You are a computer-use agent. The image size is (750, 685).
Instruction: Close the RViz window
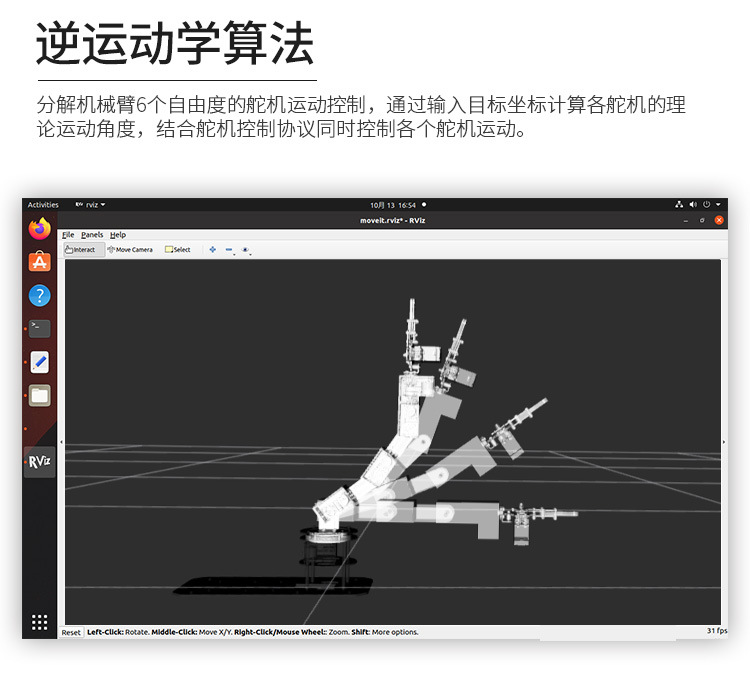[718, 220]
